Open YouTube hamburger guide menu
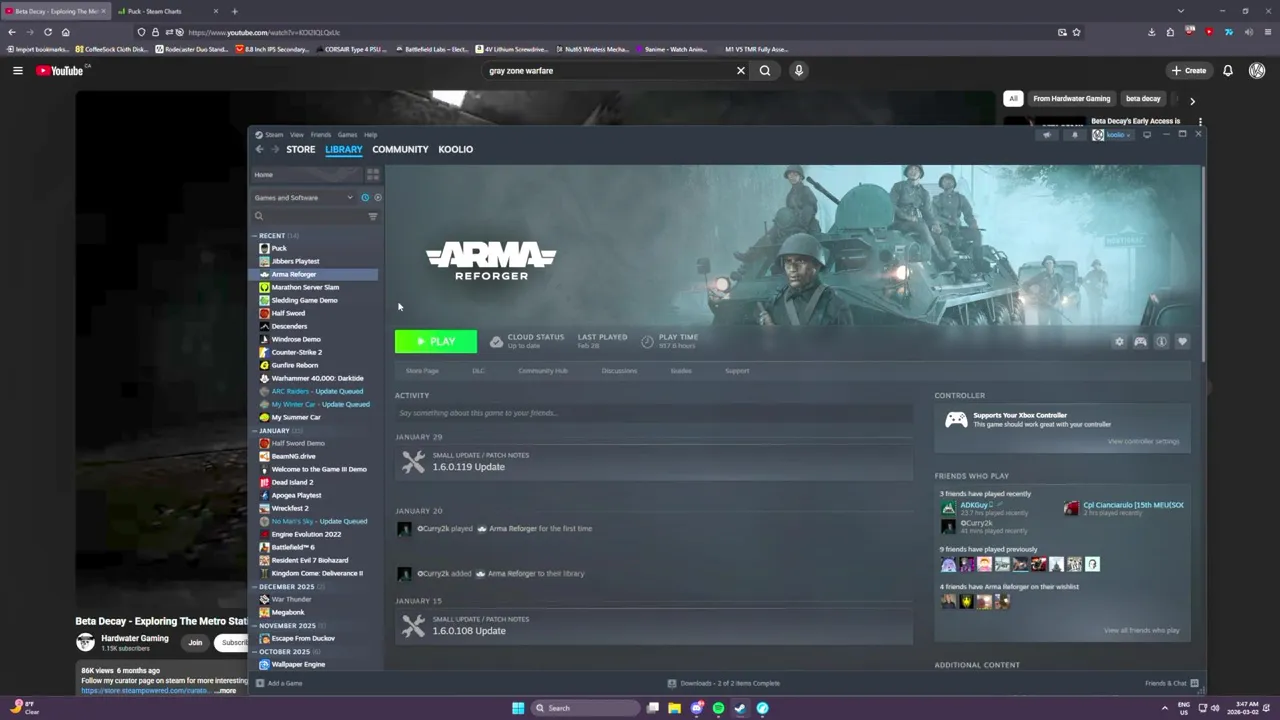Viewport: 1280px width, 720px height. pyautogui.click(x=17, y=70)
